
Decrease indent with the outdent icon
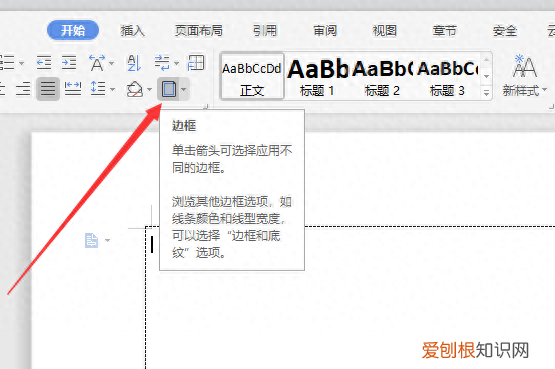point(44,63)
